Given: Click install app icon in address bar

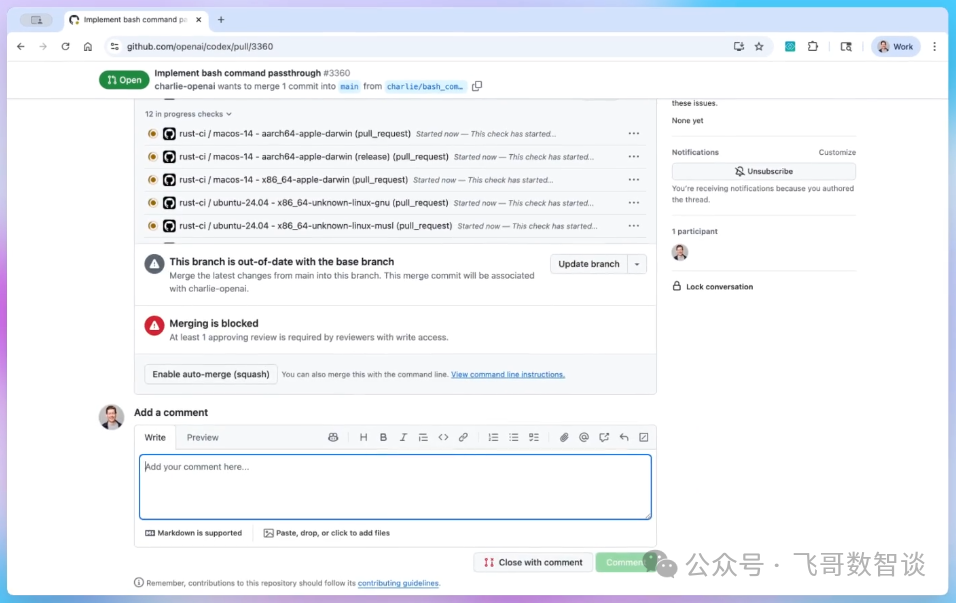Looking at the screenshot, I should point(739,46).
